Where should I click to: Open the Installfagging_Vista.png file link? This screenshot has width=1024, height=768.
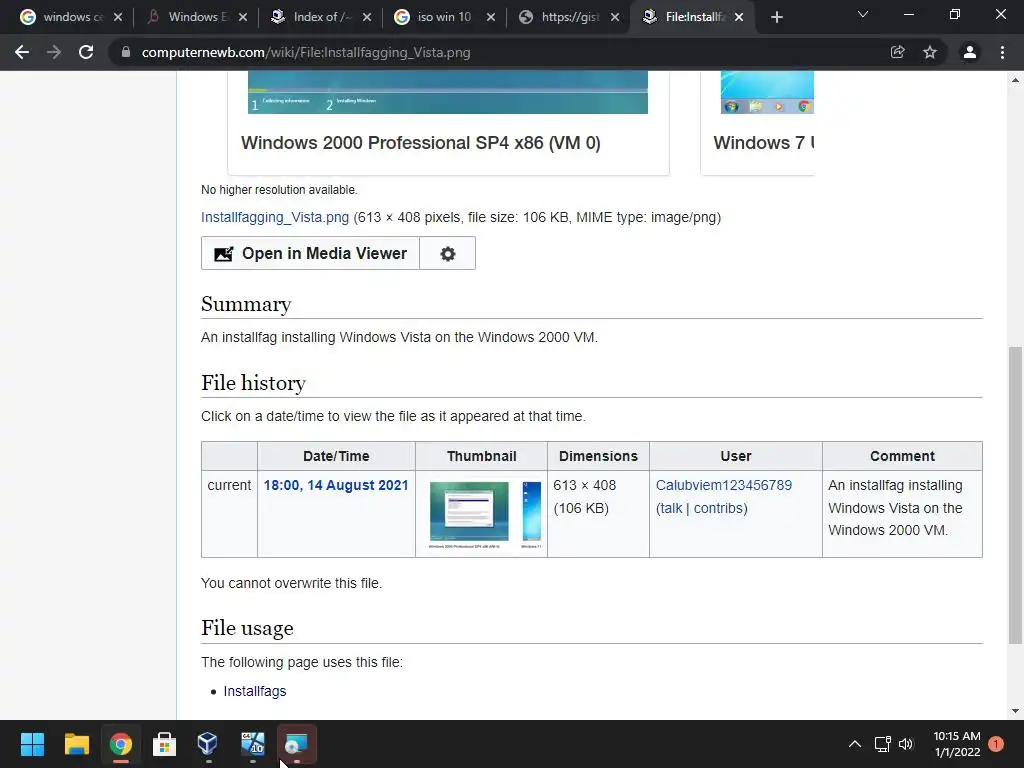point(275,217)
